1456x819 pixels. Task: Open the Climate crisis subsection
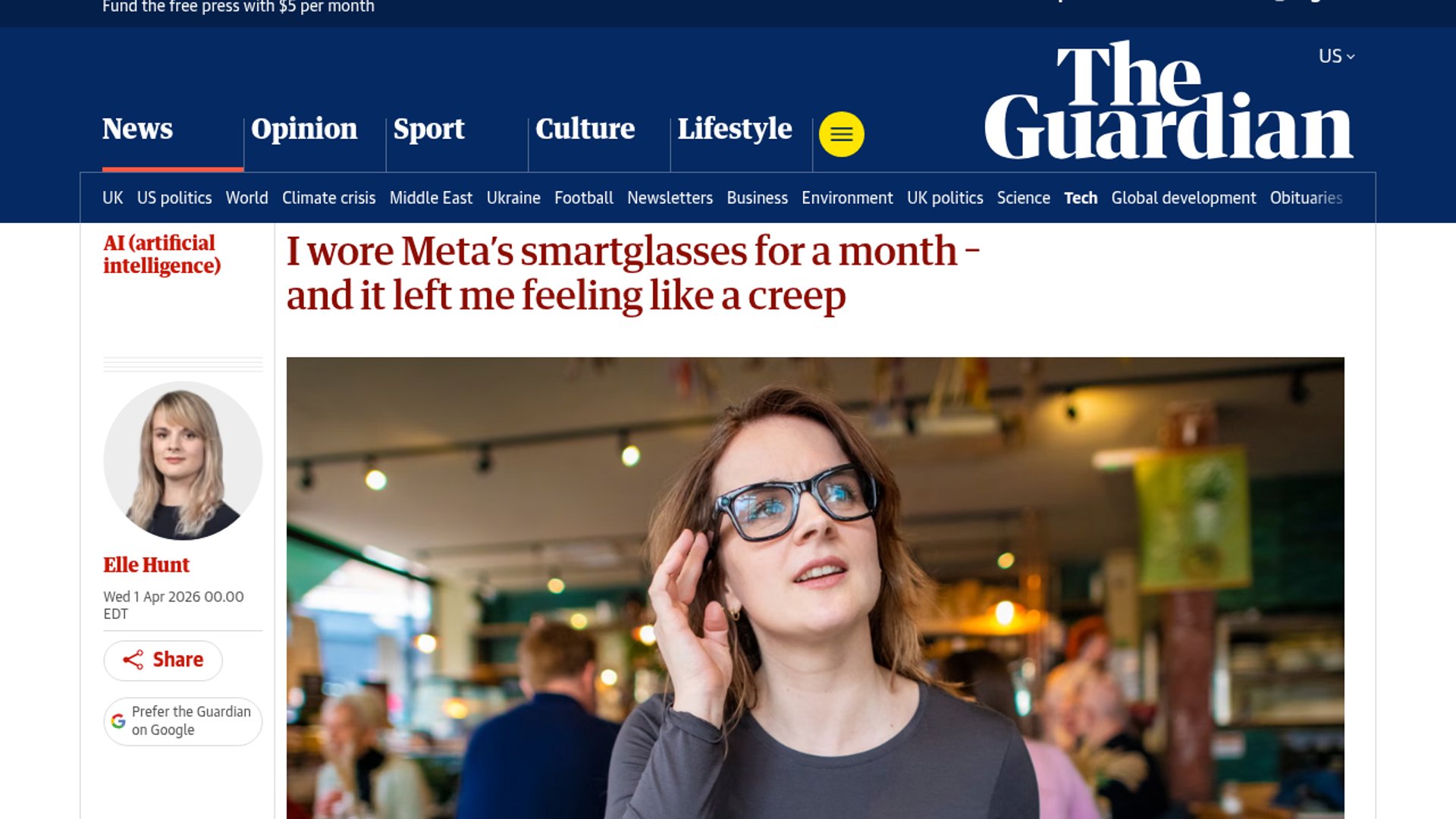click(x=328, y=198)
